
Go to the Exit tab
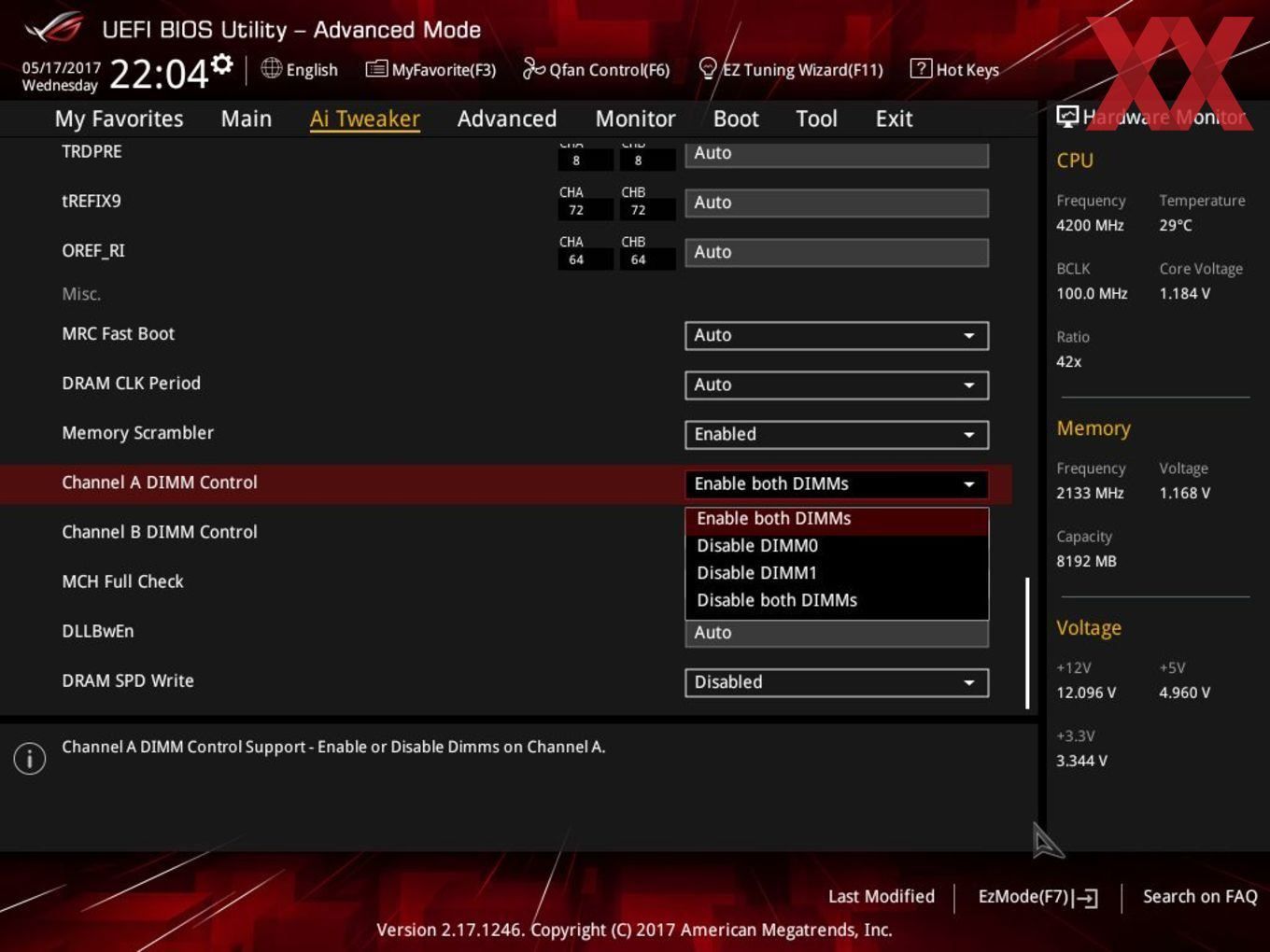click(894, 119)
